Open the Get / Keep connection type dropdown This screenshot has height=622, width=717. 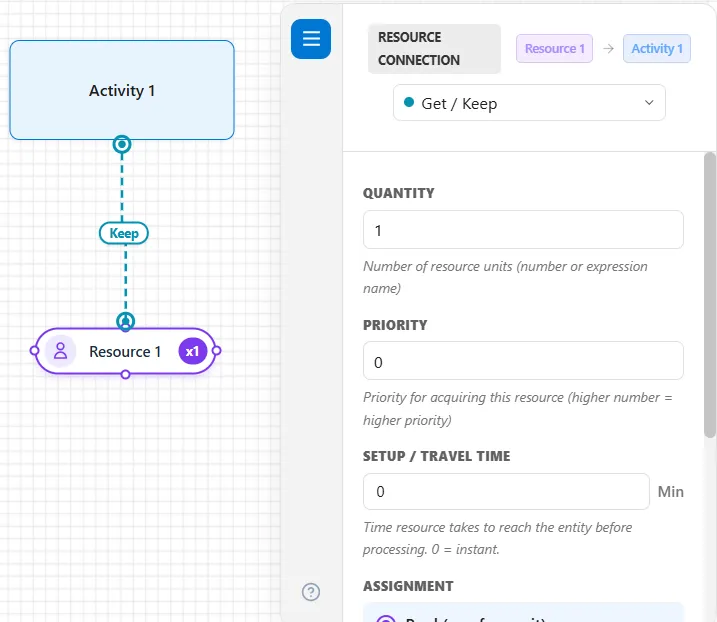pyautogui.click(x=529, y=103)
